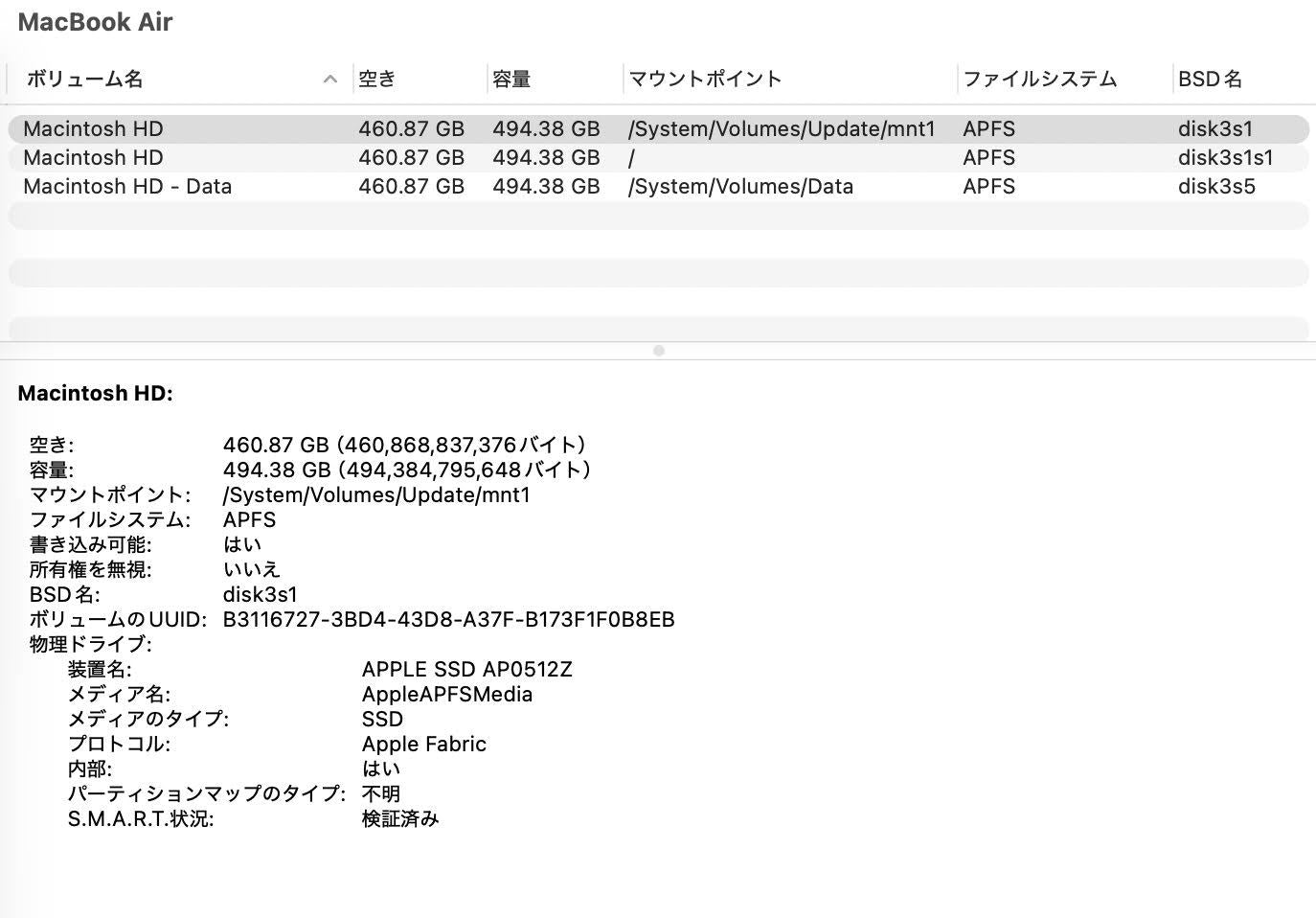Click the 不明 partition map type value
The width and height of the screenshot is (1316, 918).
pyautogui.click(x=381, y=794)
